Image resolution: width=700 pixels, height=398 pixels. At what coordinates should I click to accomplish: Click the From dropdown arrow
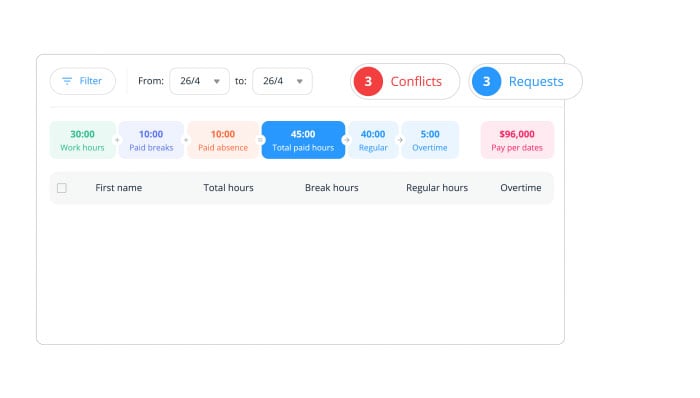pos(217,82)
